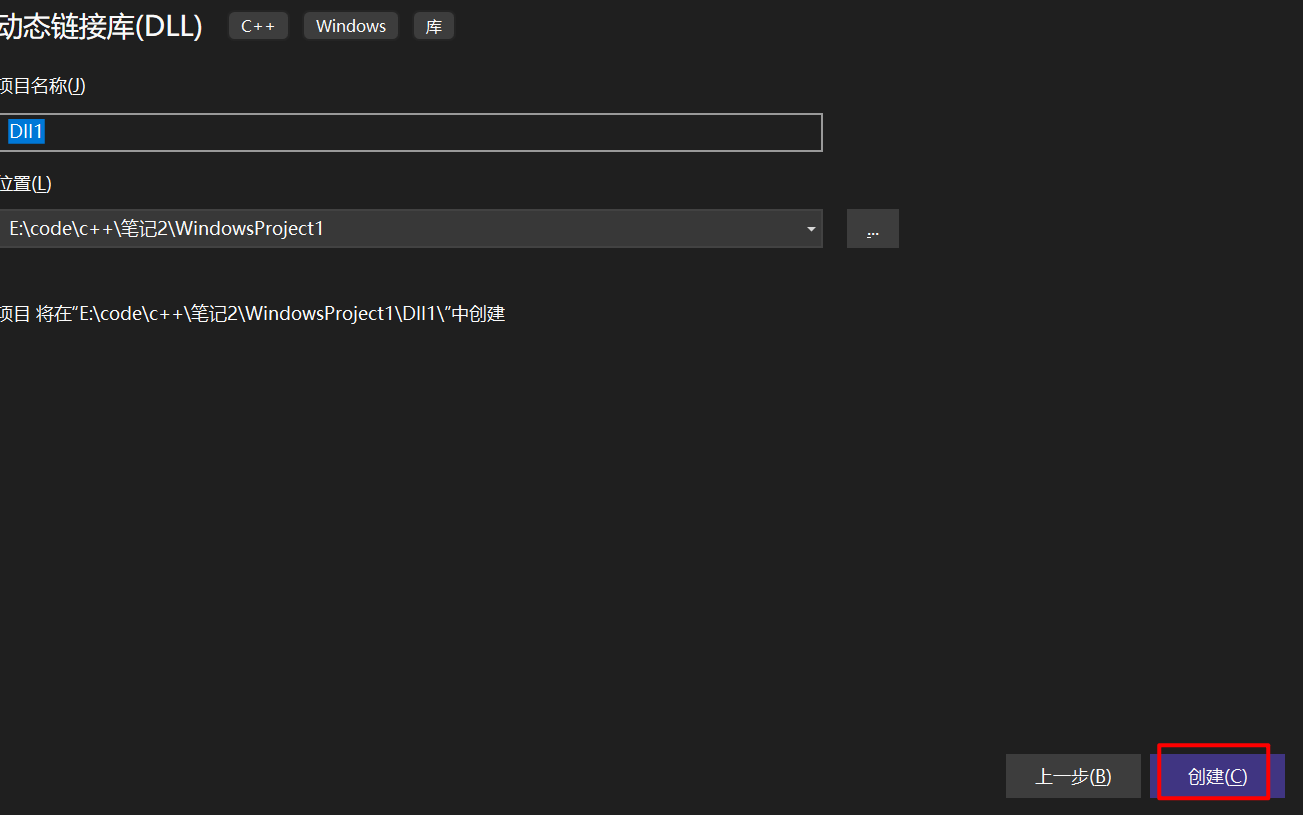Viewport: 1303px width, 815px height.
Task: Click the project creation path notice
Action: (252, 314)
